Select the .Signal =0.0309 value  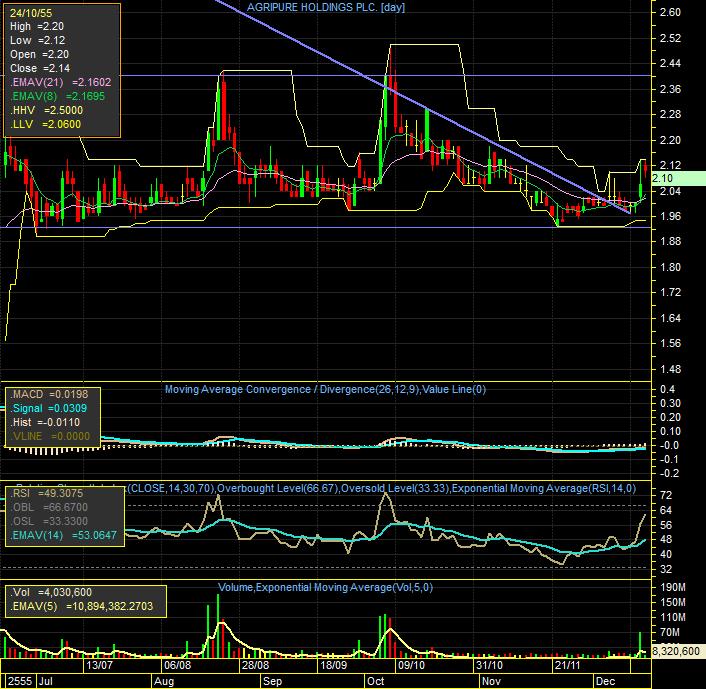[x=48, y=408]
